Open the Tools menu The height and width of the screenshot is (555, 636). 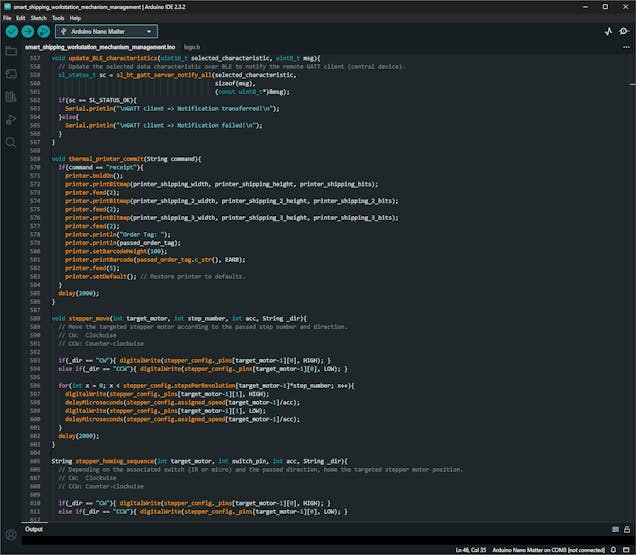[57, 18]
